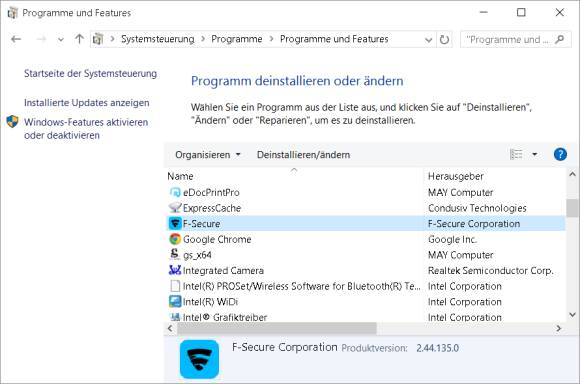
Task: Open Installierte Updates anzeigen link
Action: (87, 103)
